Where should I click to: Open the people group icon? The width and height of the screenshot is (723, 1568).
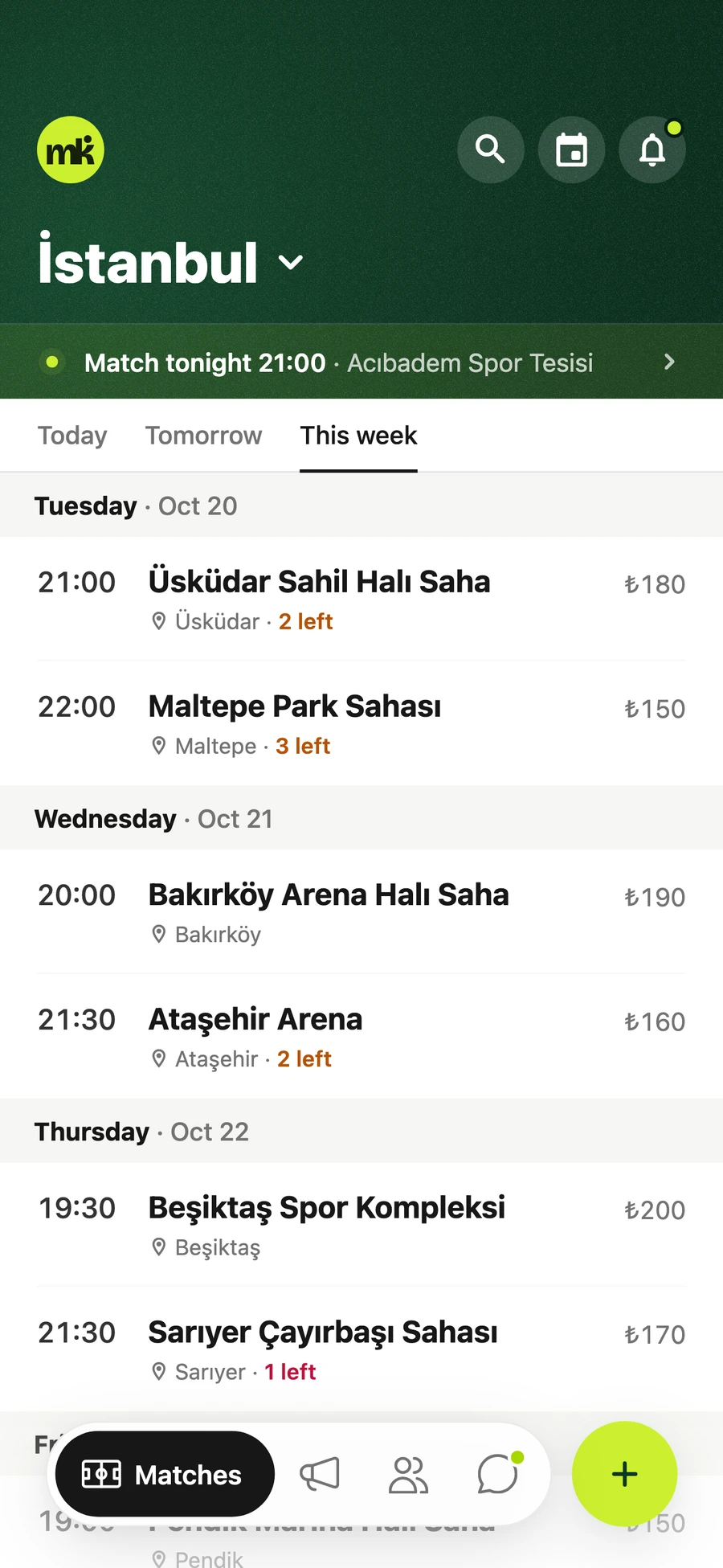click(x=409, y=1474)
